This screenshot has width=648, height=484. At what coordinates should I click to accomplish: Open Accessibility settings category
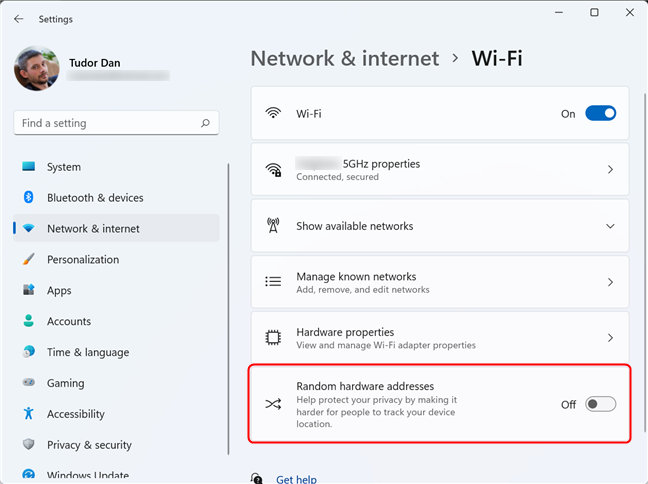116,414
